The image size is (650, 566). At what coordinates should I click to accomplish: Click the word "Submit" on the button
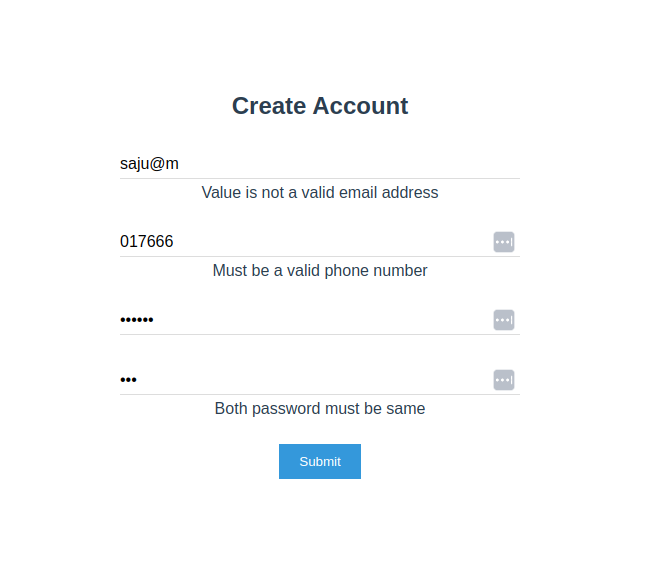tap(320, 461)
